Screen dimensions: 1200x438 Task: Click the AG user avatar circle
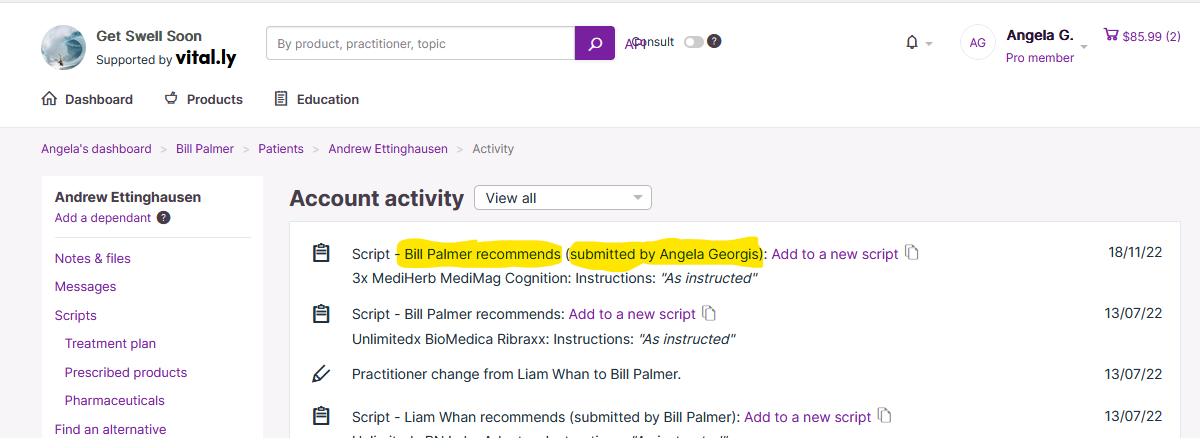pos(977,42)
